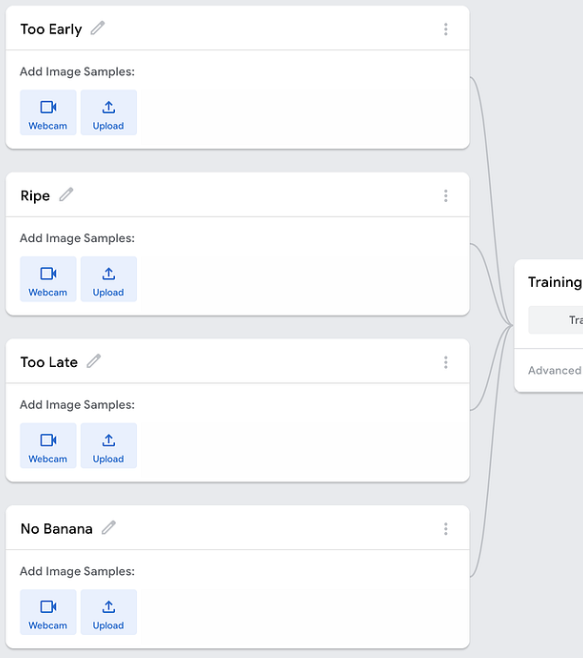Click pencil icon next to Too Late
The width and height of the screenshot is (583, 658).
coord(94,361)
